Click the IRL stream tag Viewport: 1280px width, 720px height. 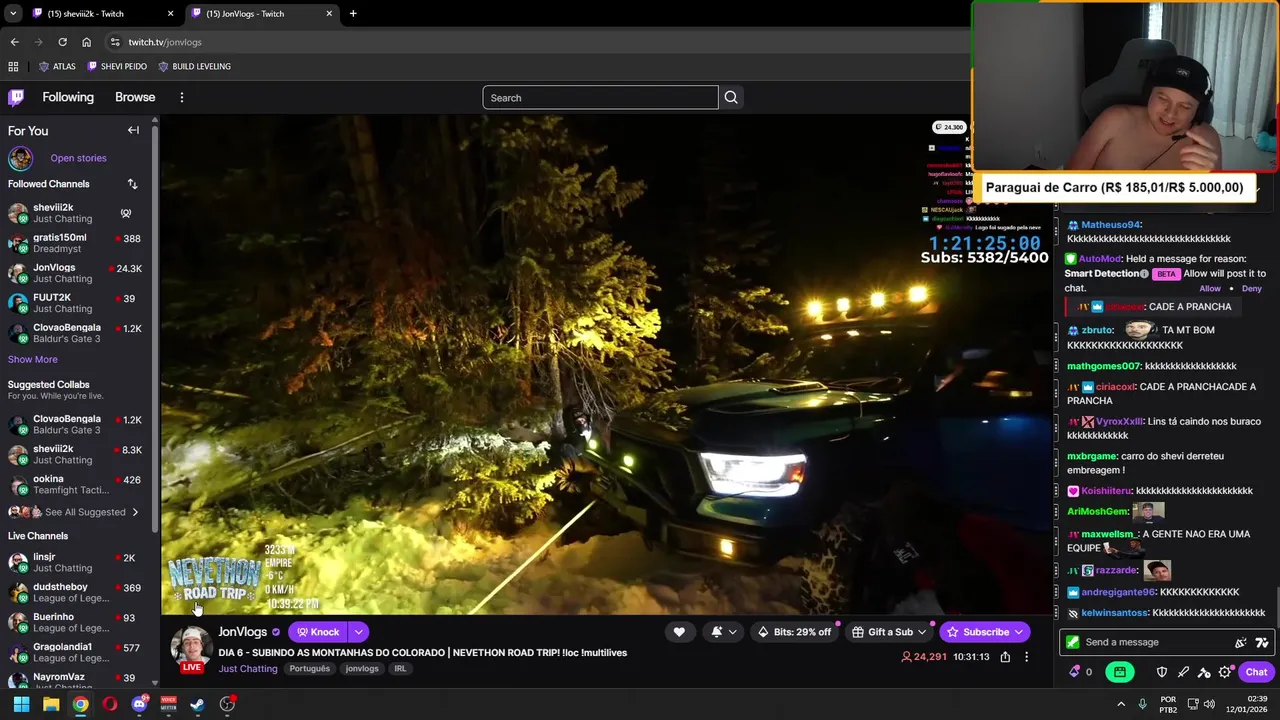400,669
